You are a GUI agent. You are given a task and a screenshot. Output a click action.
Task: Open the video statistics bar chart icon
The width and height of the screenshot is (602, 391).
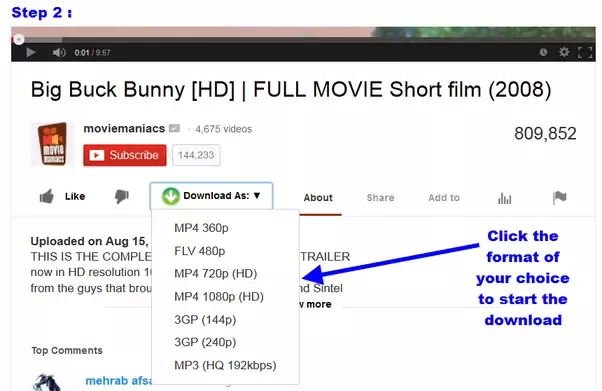tap(504, 198)
